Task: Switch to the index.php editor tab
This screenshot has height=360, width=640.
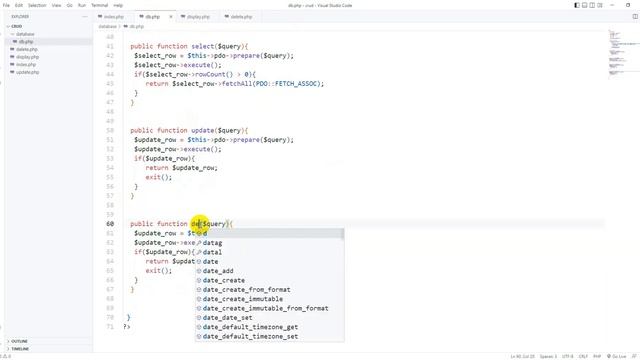Action: pyautogui.click(x=114, y=17)
